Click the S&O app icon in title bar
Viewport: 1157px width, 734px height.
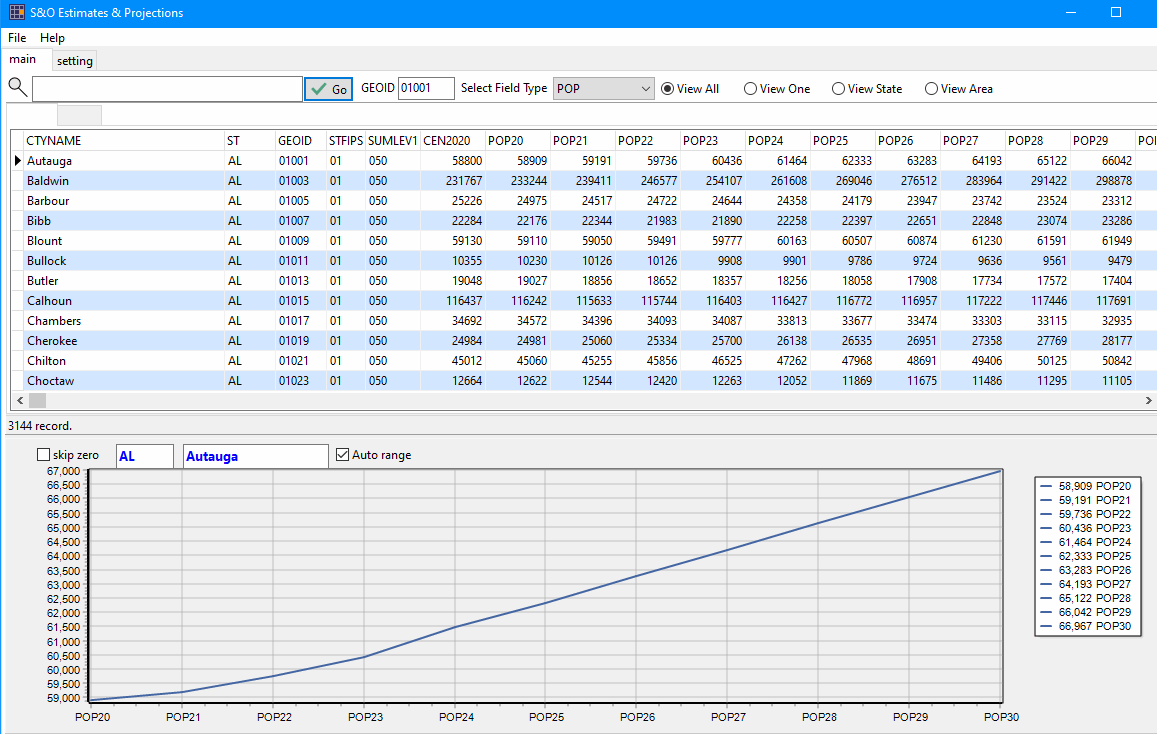[x=15, y=13]
